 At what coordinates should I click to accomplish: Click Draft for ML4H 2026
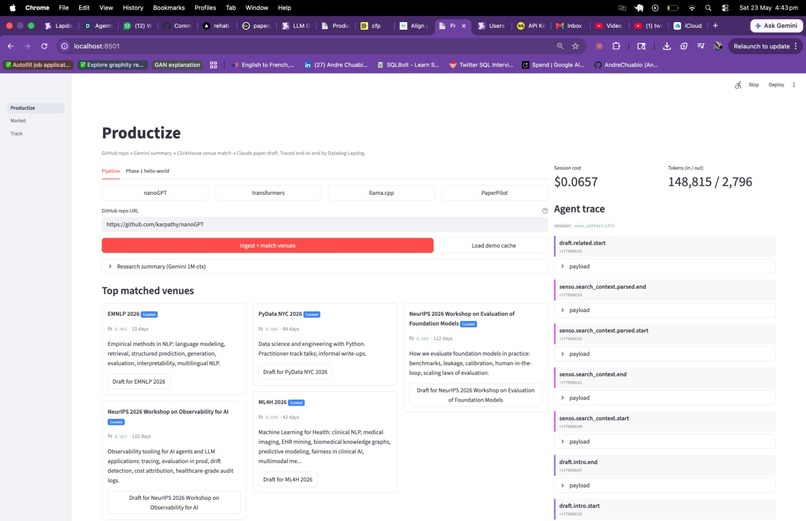pos(288,479)
